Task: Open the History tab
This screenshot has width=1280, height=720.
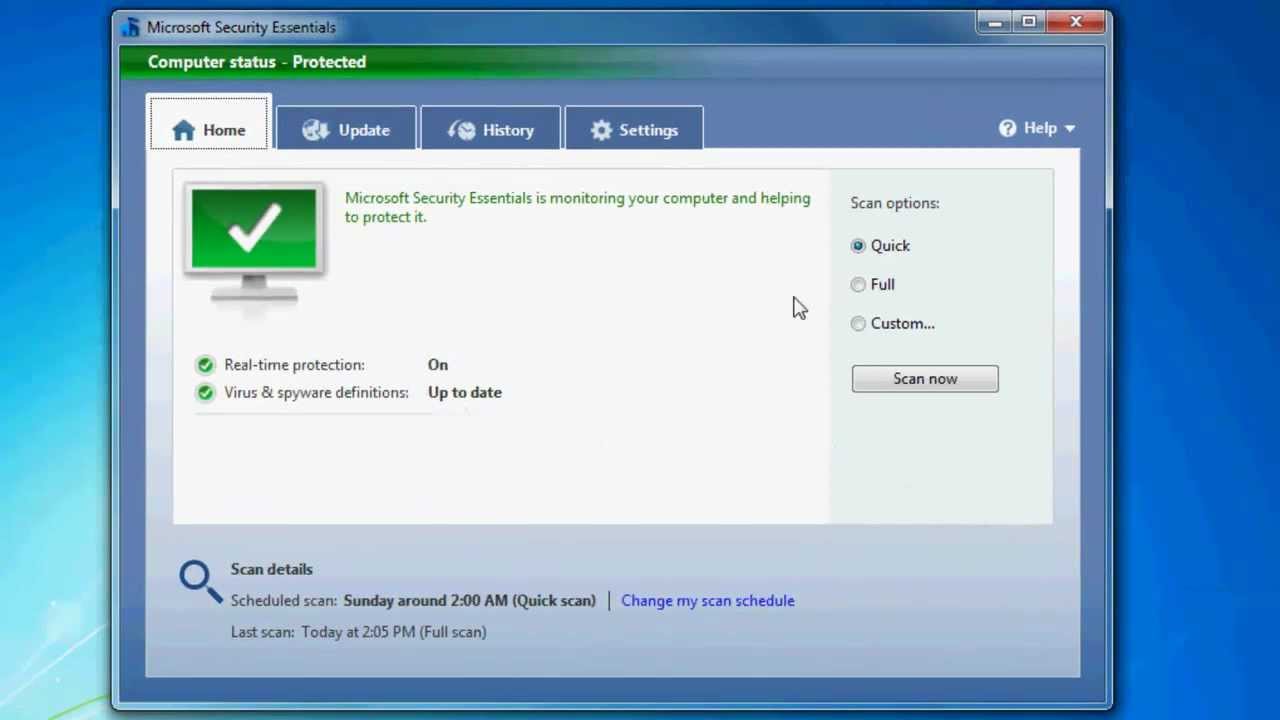Action: 490,128
